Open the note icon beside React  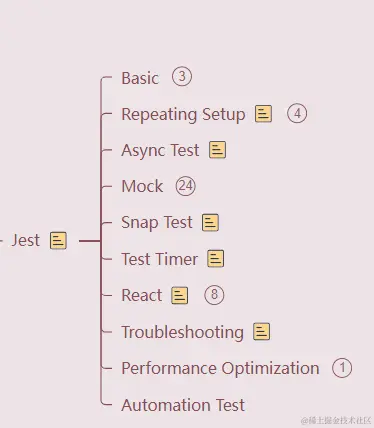coord(180,295)
